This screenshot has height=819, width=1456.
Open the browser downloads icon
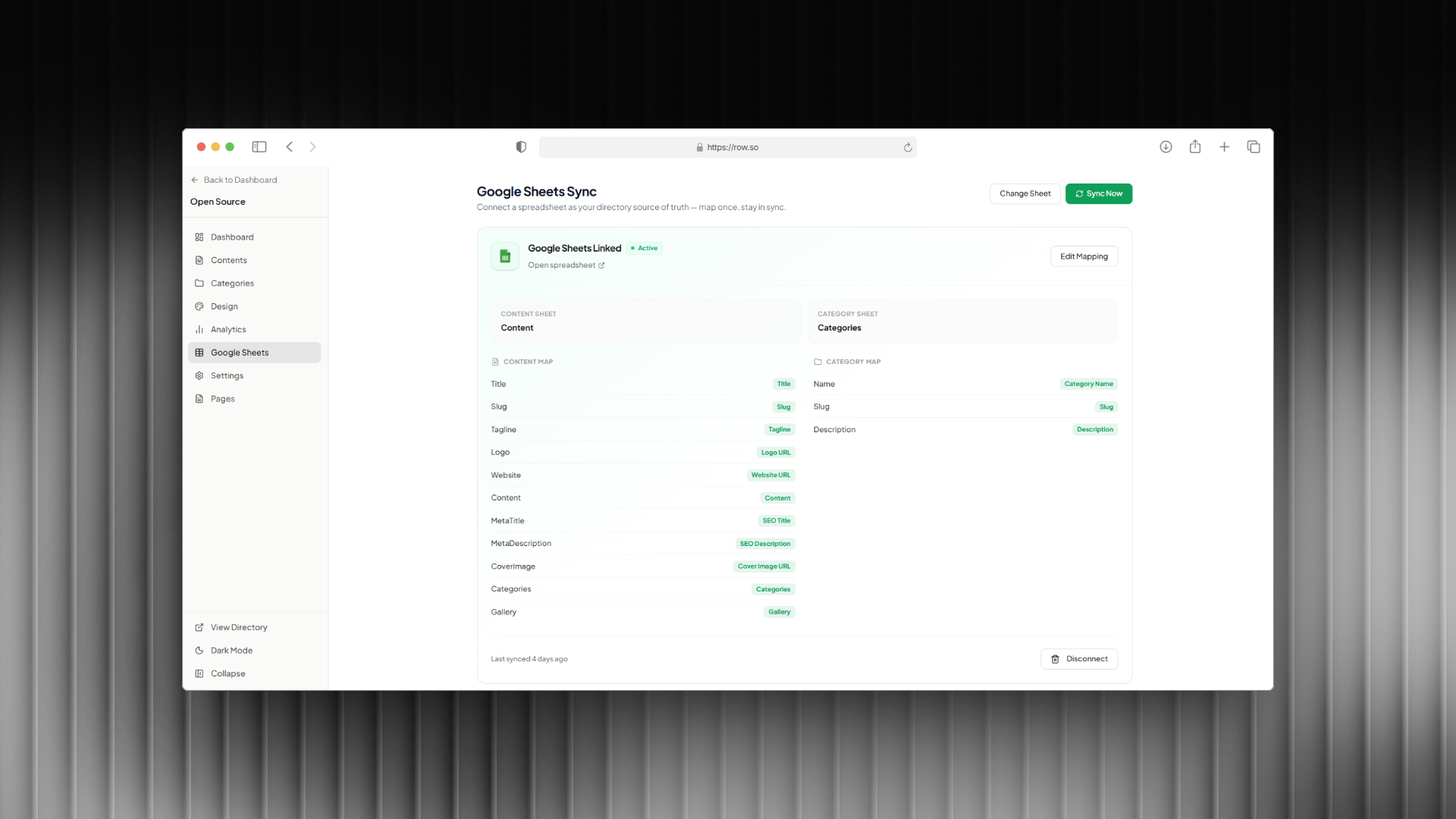1166,147
